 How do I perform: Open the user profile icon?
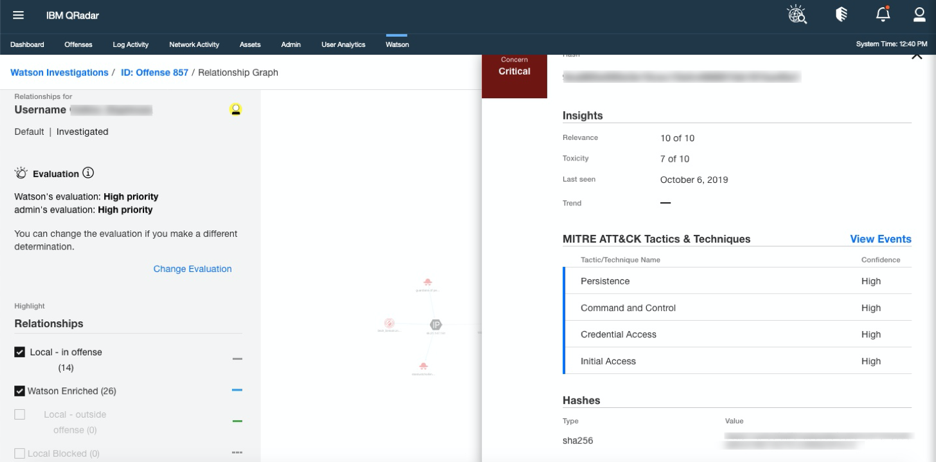click(x=919, y=14)
